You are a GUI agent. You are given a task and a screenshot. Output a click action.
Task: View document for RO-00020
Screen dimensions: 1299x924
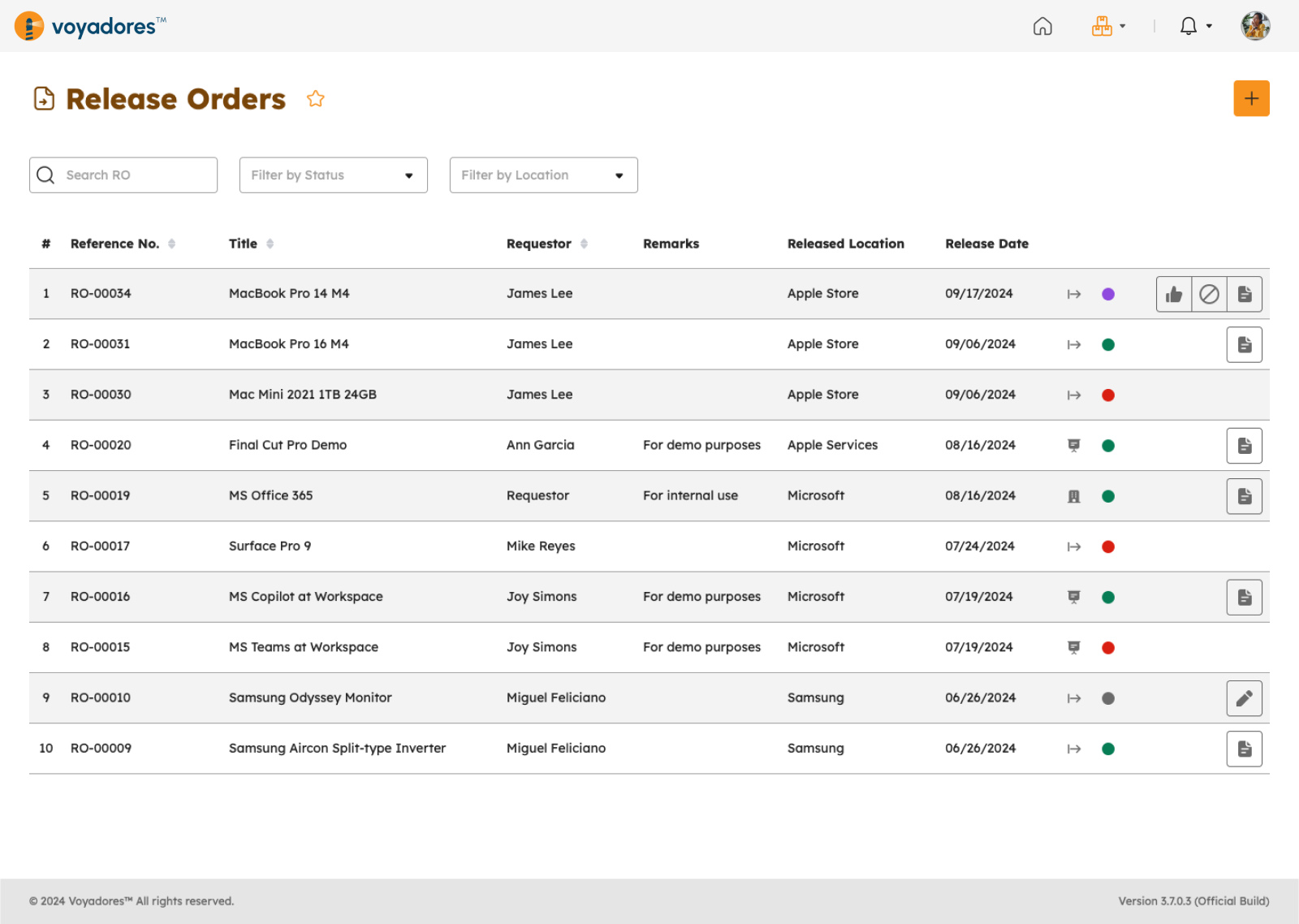tap(1245, 445)
